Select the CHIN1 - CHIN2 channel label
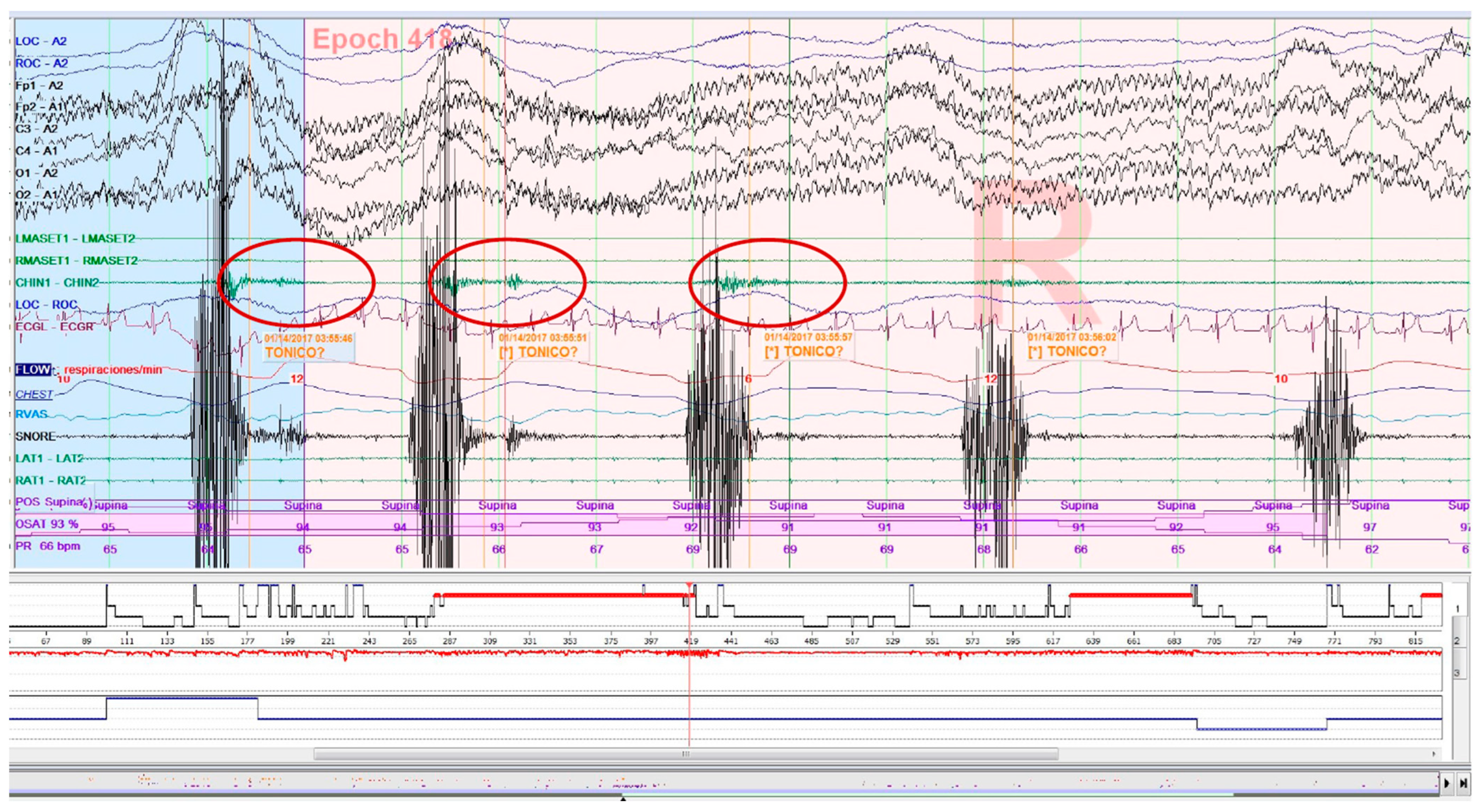This screenshot has height=812, width=1482. [57, 282]
